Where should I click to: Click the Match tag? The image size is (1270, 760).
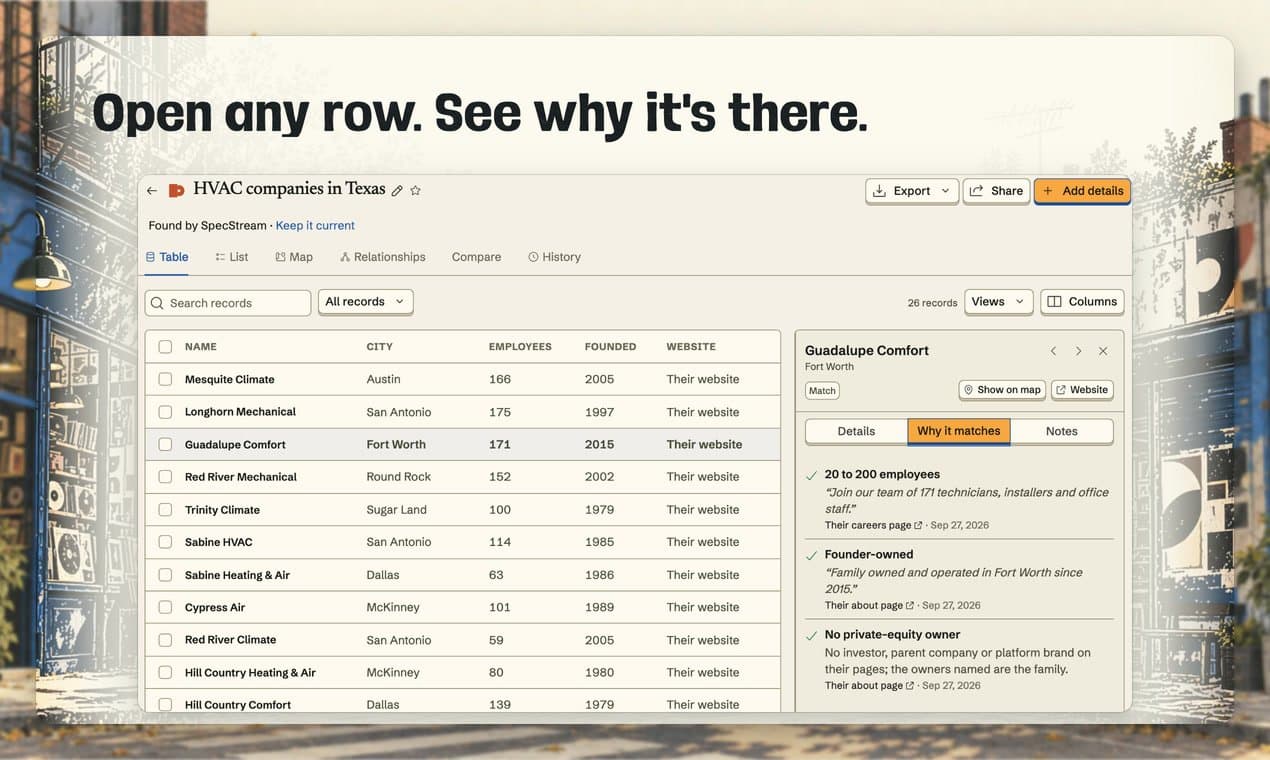(x=822, y=391)
